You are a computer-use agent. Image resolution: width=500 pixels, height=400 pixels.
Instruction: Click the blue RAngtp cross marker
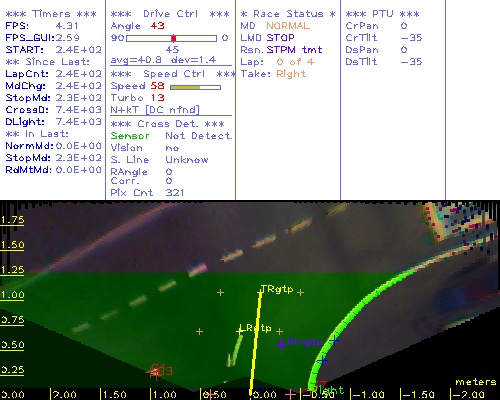pyautogui.click(x=281, y=344)
